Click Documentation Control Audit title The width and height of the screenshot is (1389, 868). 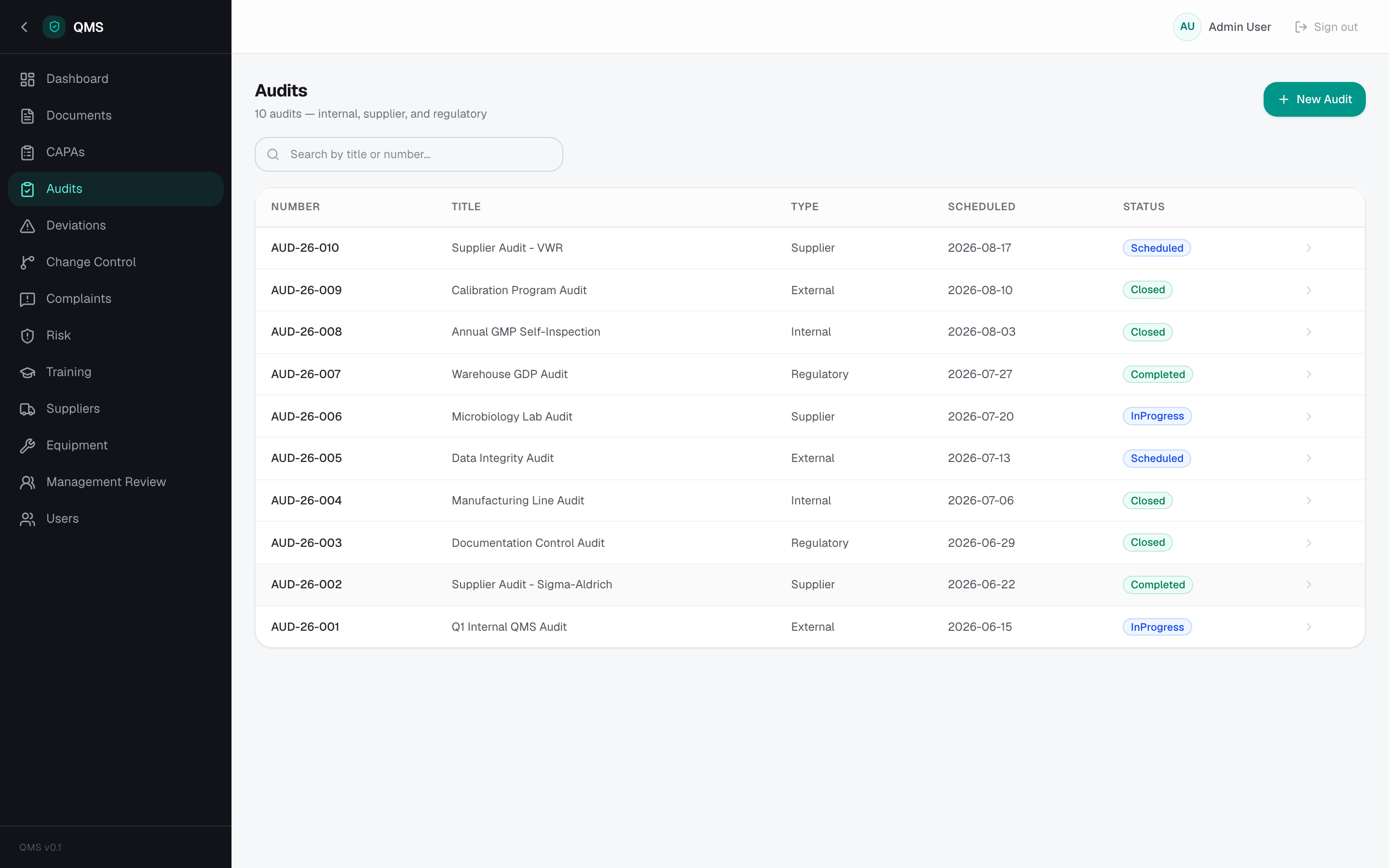(x=528, y=543)
